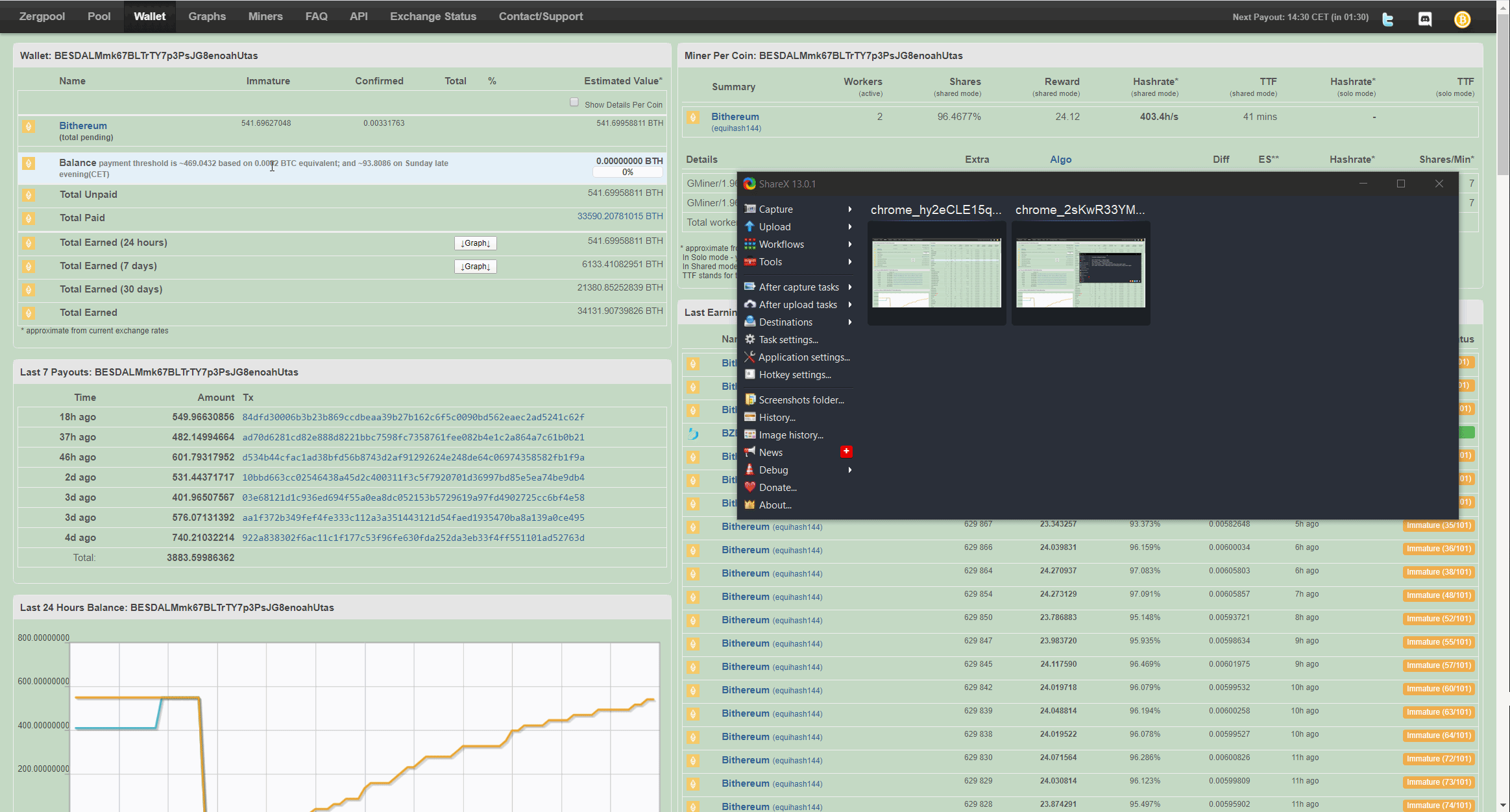Click the After upload tasks cloud icon

(x=750, y=304)
